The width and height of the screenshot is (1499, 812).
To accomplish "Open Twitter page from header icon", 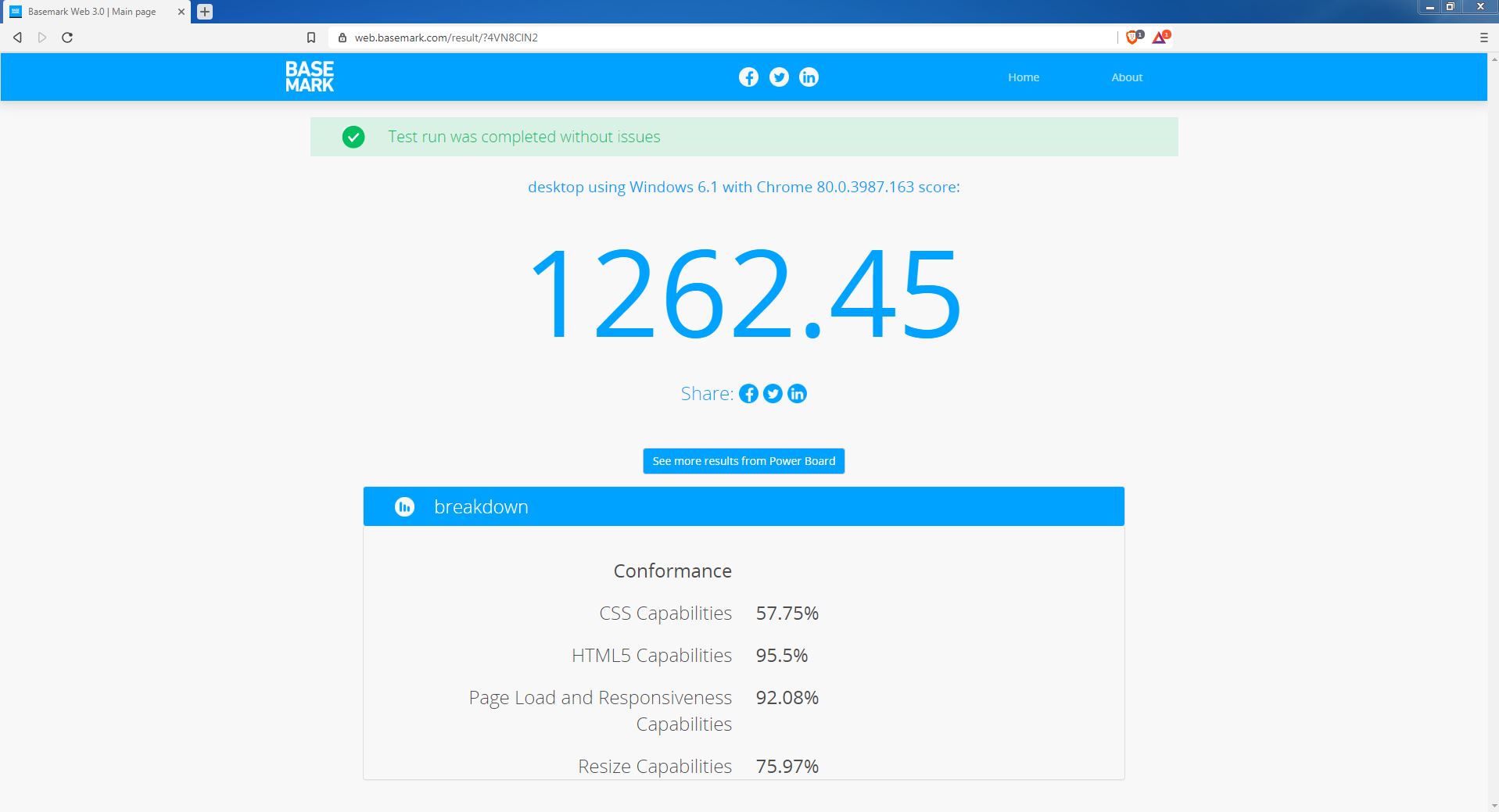I will [x=779, y=77].
